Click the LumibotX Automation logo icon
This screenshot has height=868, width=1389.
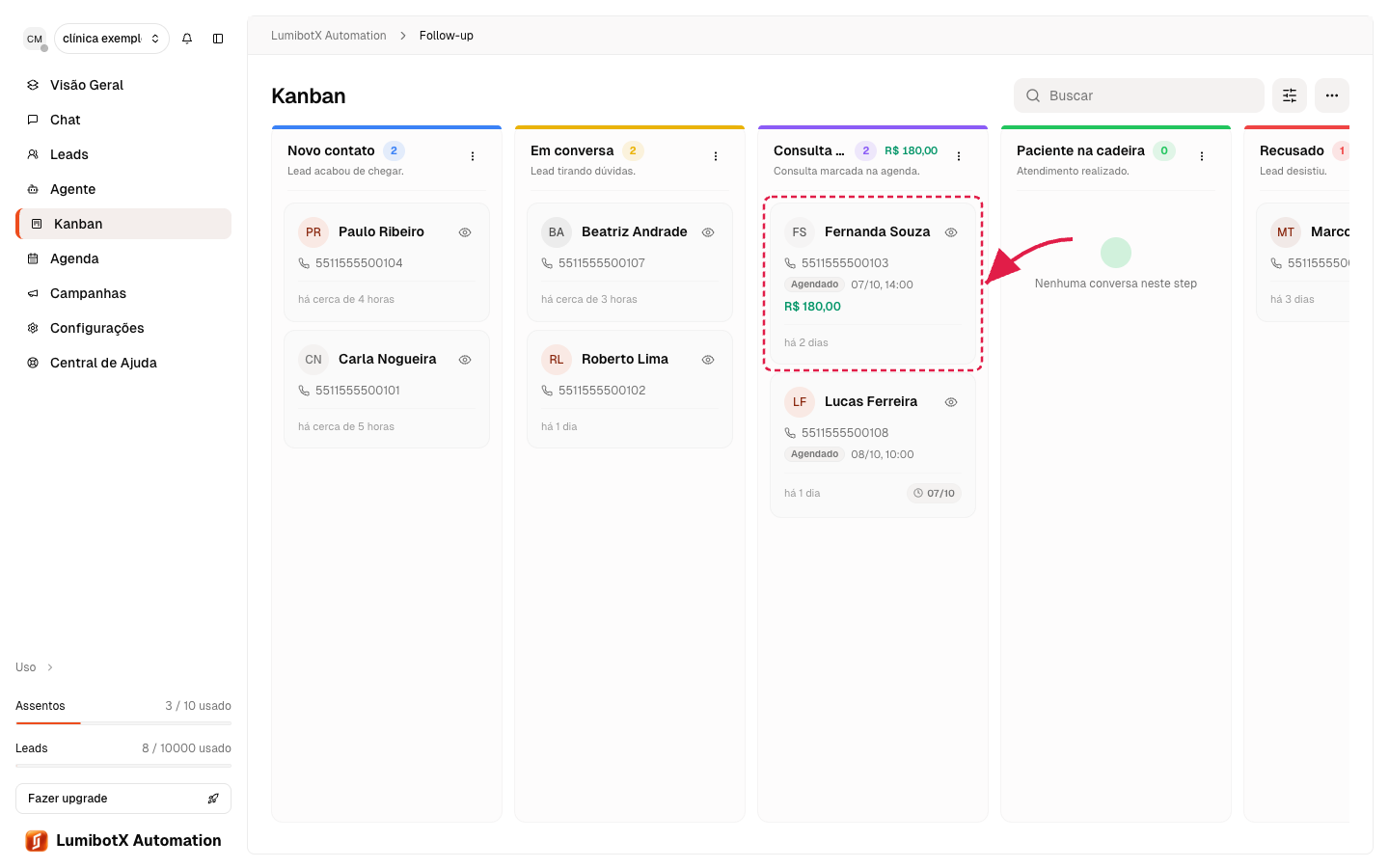(37, 841)
